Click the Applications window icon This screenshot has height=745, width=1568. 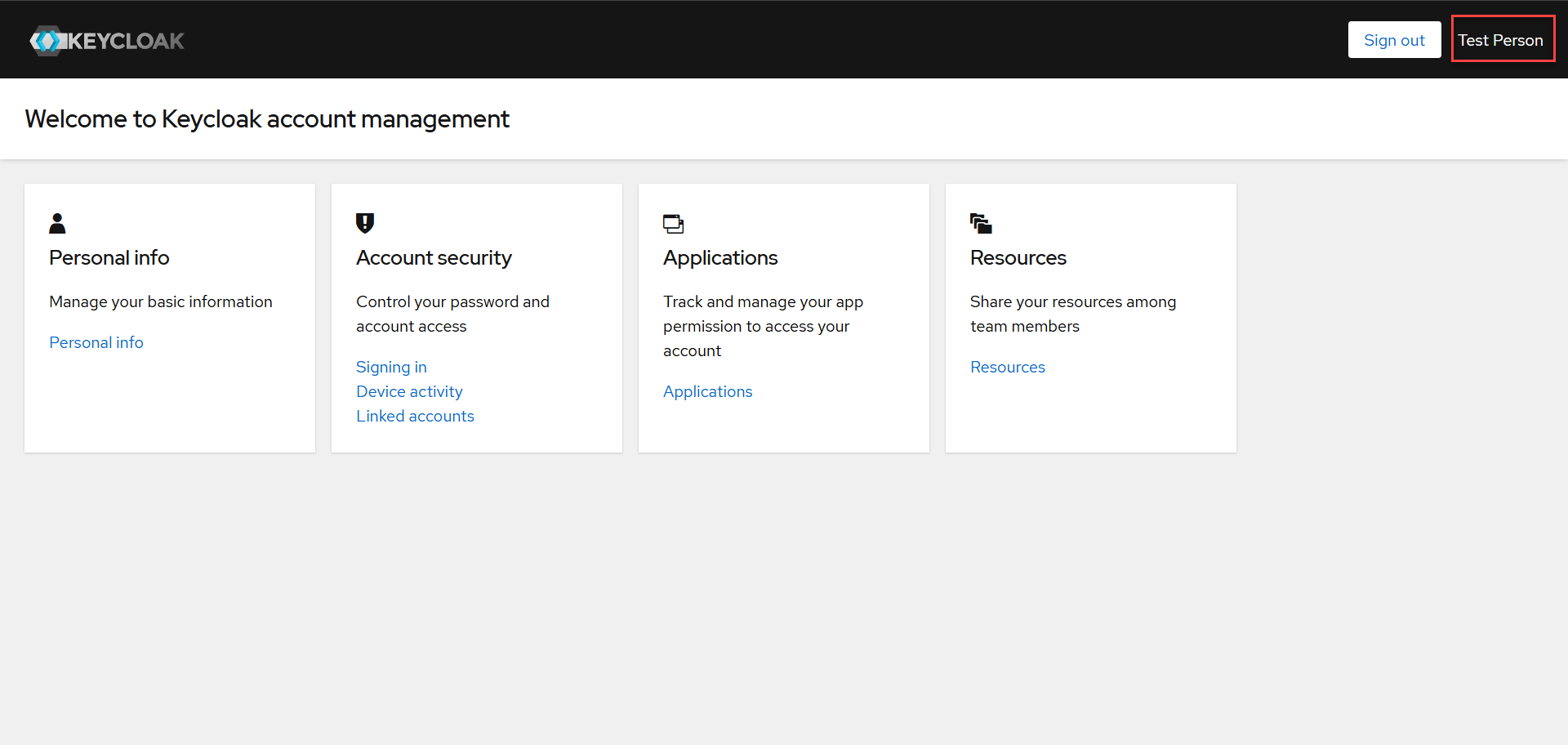click(x=673, y=223)
